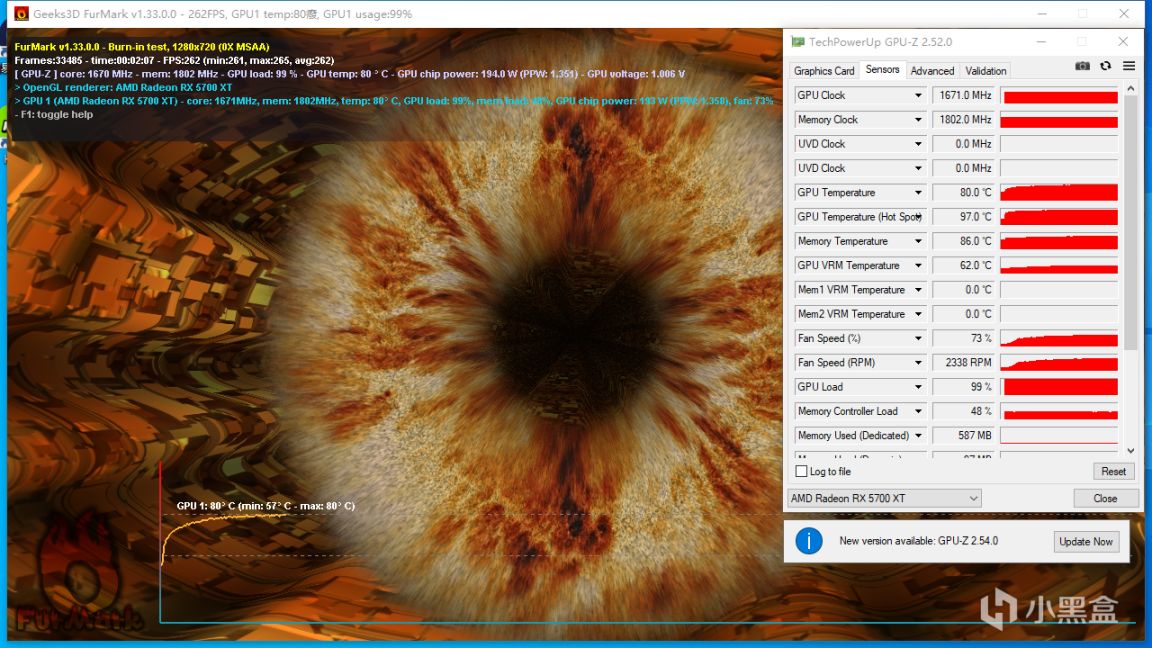Click the GPU-Z title bar app icon
This screenshot has width=1152, height=648.
(797, 42)
